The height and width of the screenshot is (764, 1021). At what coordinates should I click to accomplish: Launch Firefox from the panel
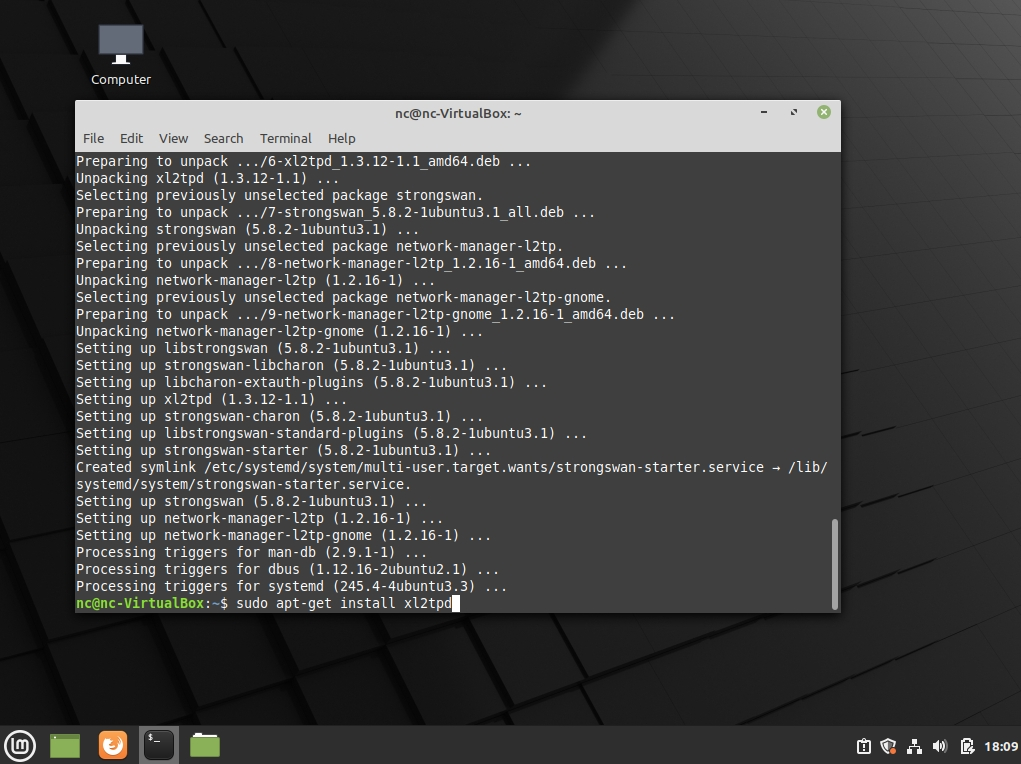coord(113,745)
